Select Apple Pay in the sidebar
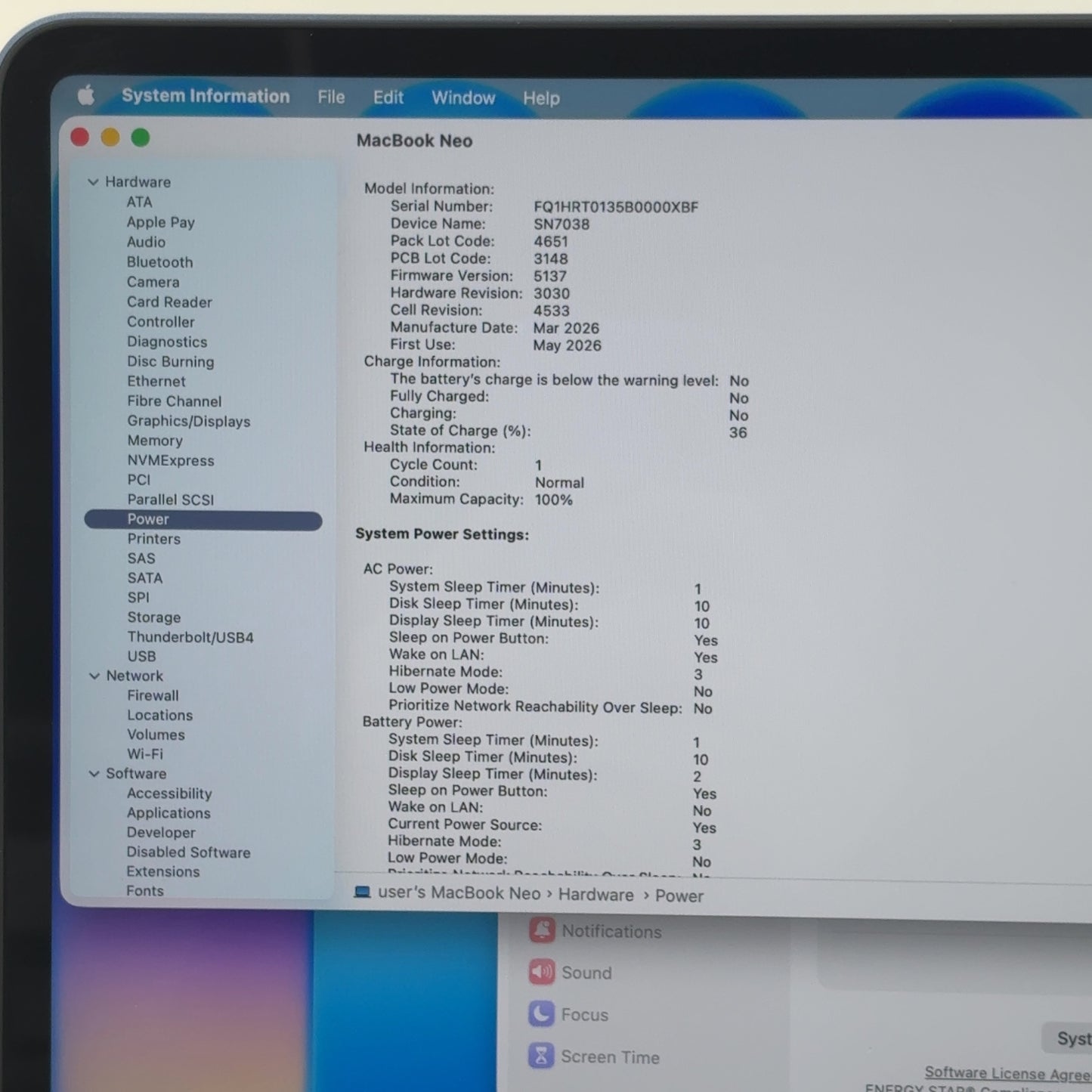 [x=161, y=222]
